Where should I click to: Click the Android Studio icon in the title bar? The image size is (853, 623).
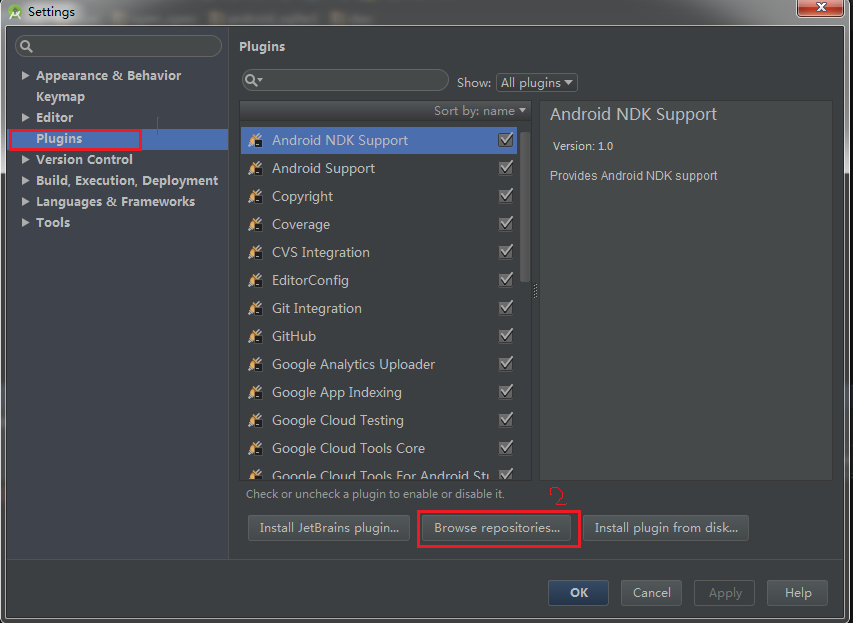tap(15, 11)
